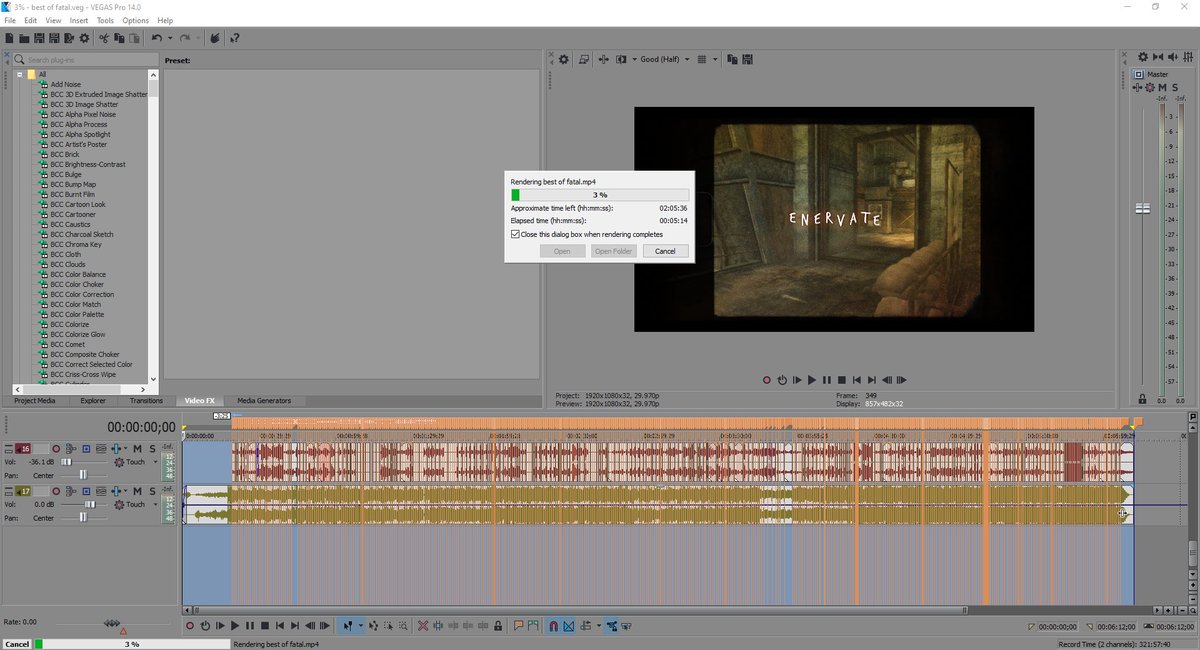Click the Split Screen View icon
Viewport: 1200px width, 650px height.
pyautogui.click(x=621, y=59)
